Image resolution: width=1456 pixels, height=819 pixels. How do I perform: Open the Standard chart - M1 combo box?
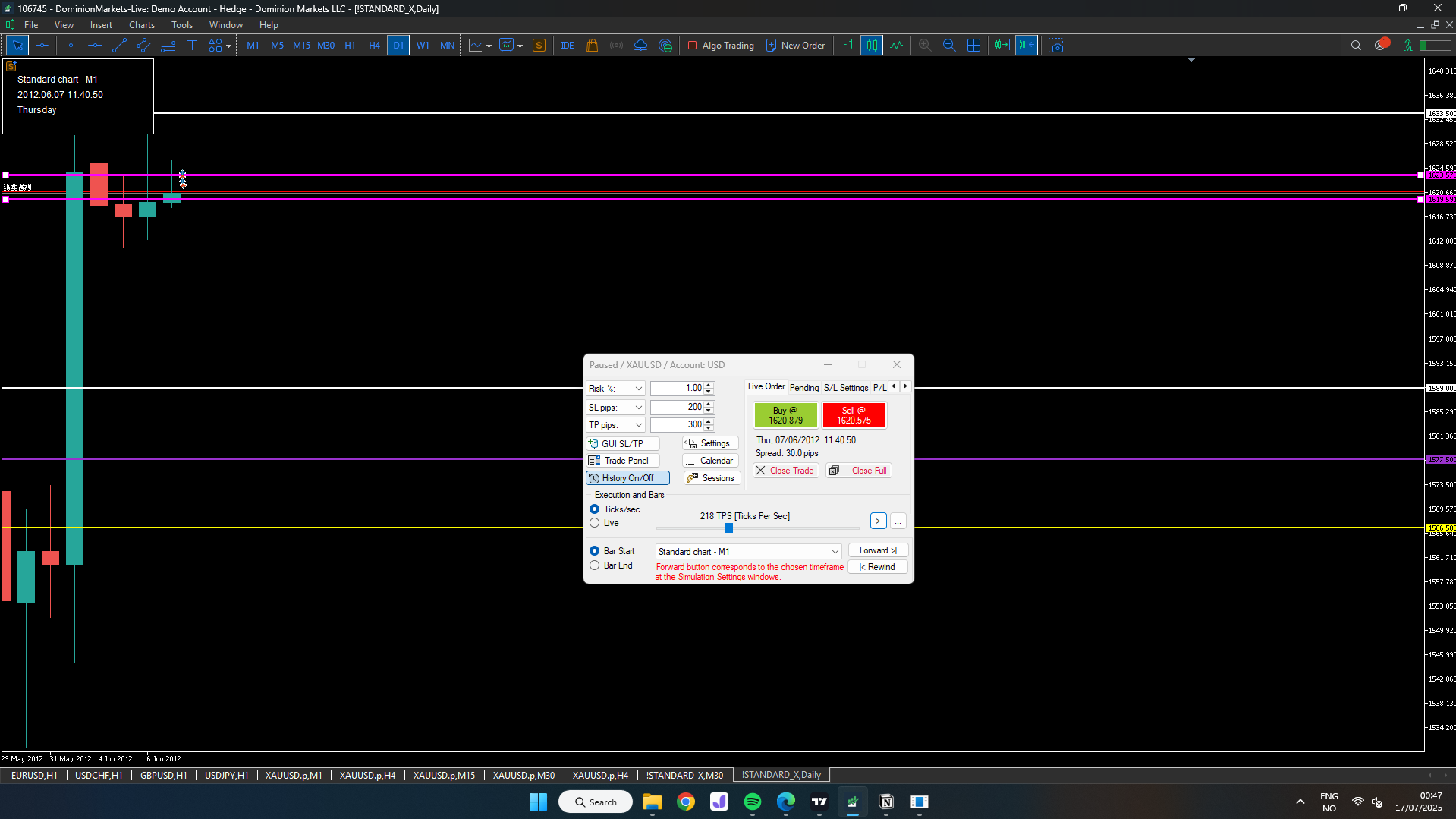click(x=748, y=552)
